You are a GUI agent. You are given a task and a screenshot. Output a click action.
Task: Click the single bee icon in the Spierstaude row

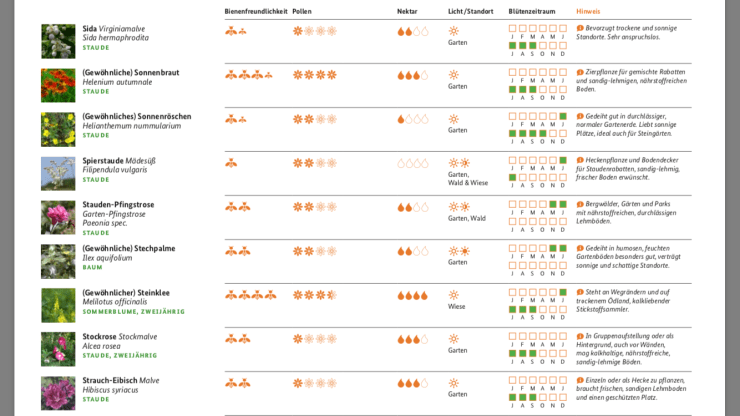point(231,163)
